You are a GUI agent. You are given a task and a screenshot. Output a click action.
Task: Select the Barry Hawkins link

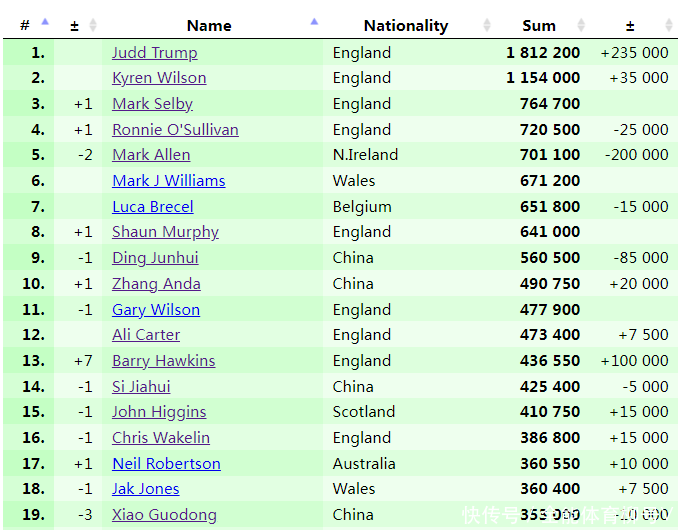click(x=163, y=360)
